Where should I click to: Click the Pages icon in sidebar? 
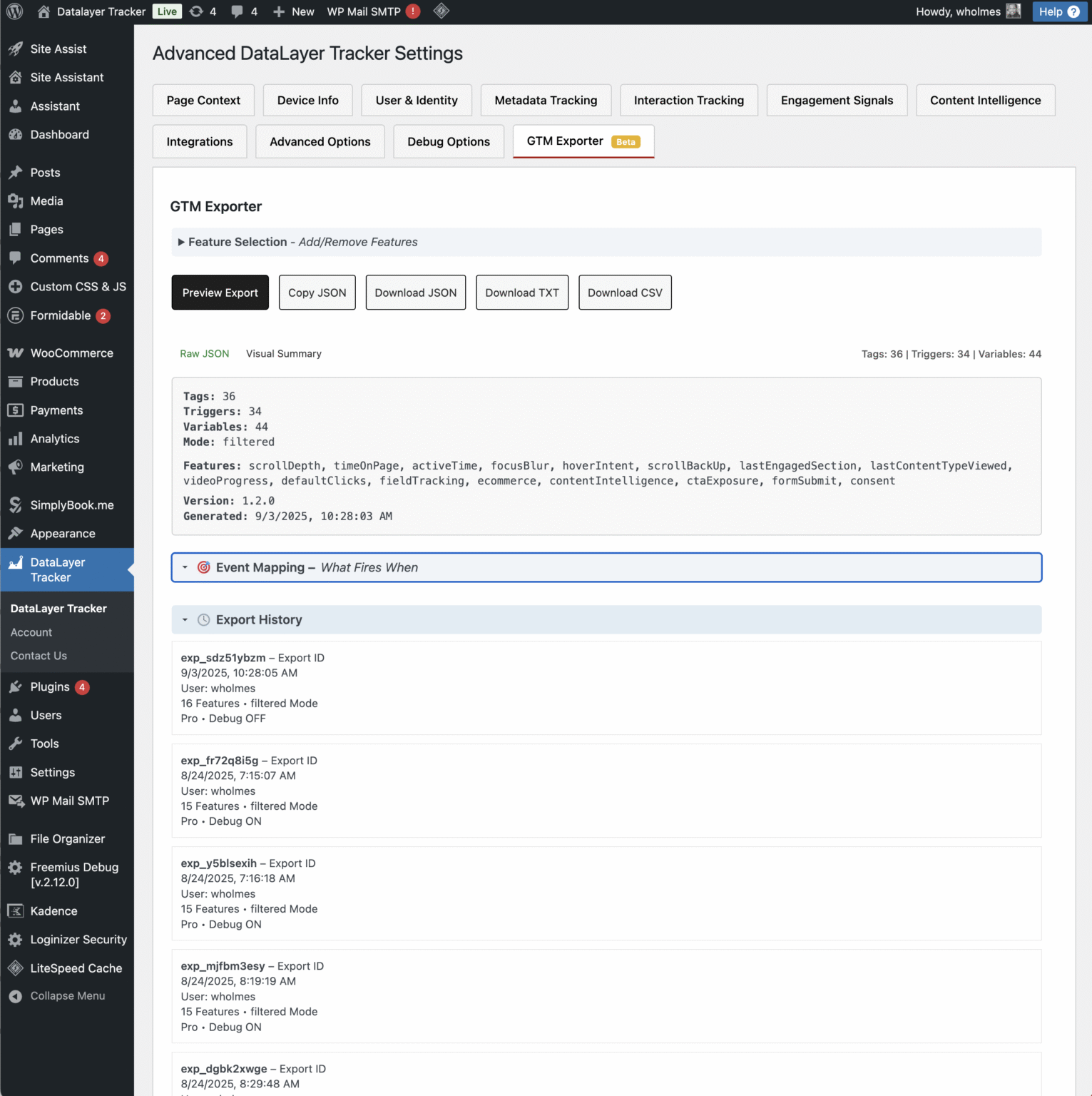[16, 229]
